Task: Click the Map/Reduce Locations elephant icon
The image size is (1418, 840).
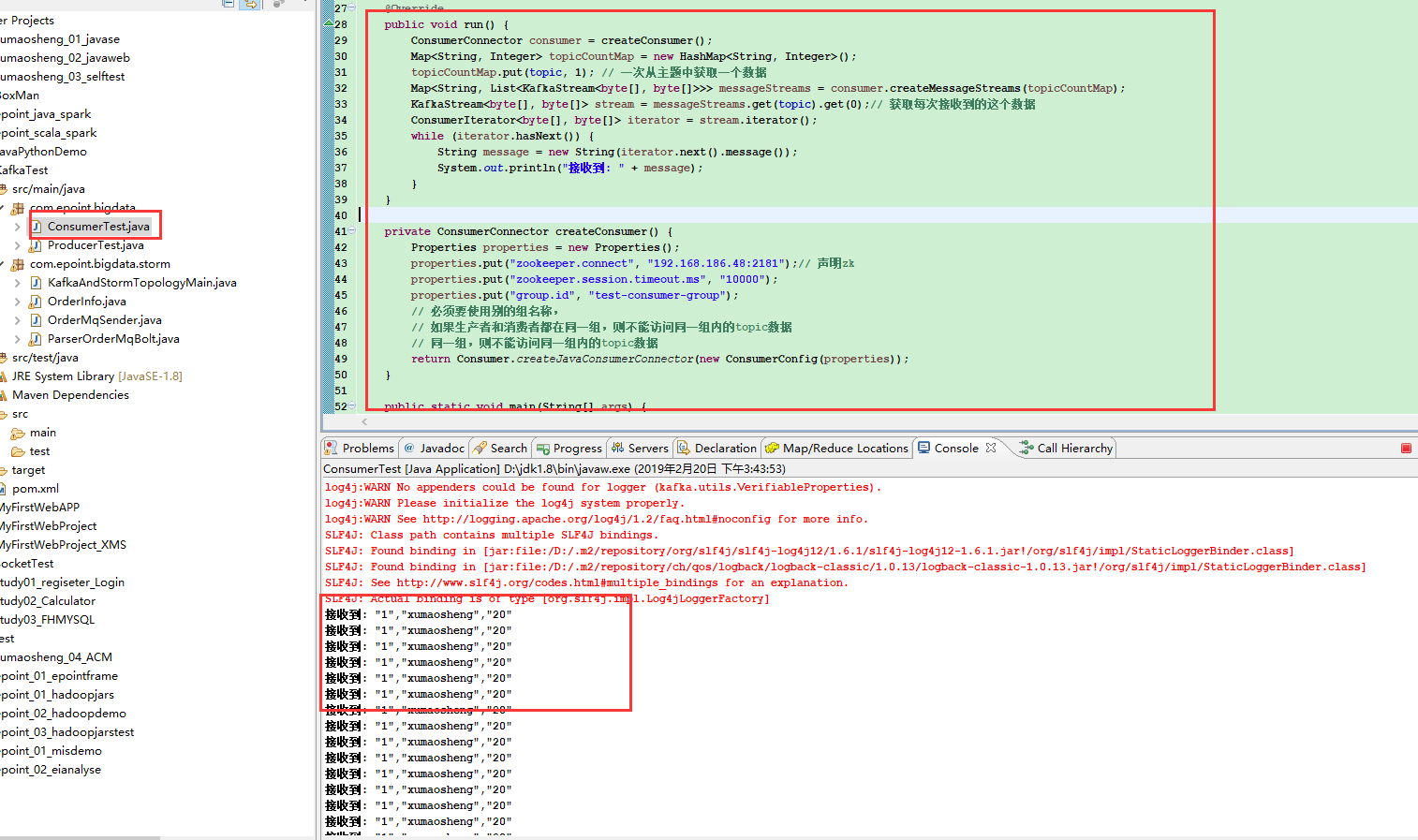Action: [x=772, y=449]
